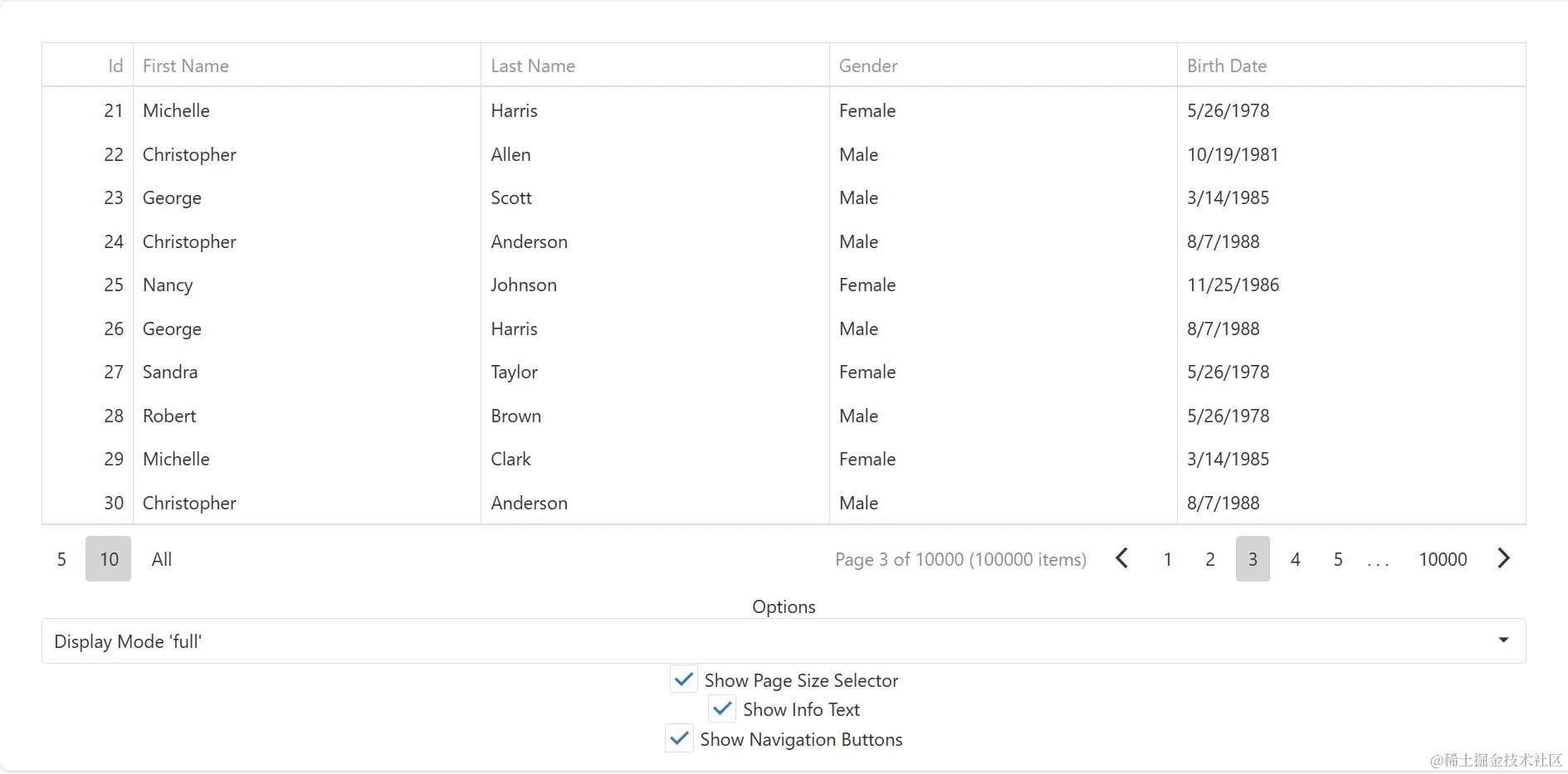Sort by the Birth Date column header
The width and height of the screenshot is (1568, 774).
point(1227,66)
